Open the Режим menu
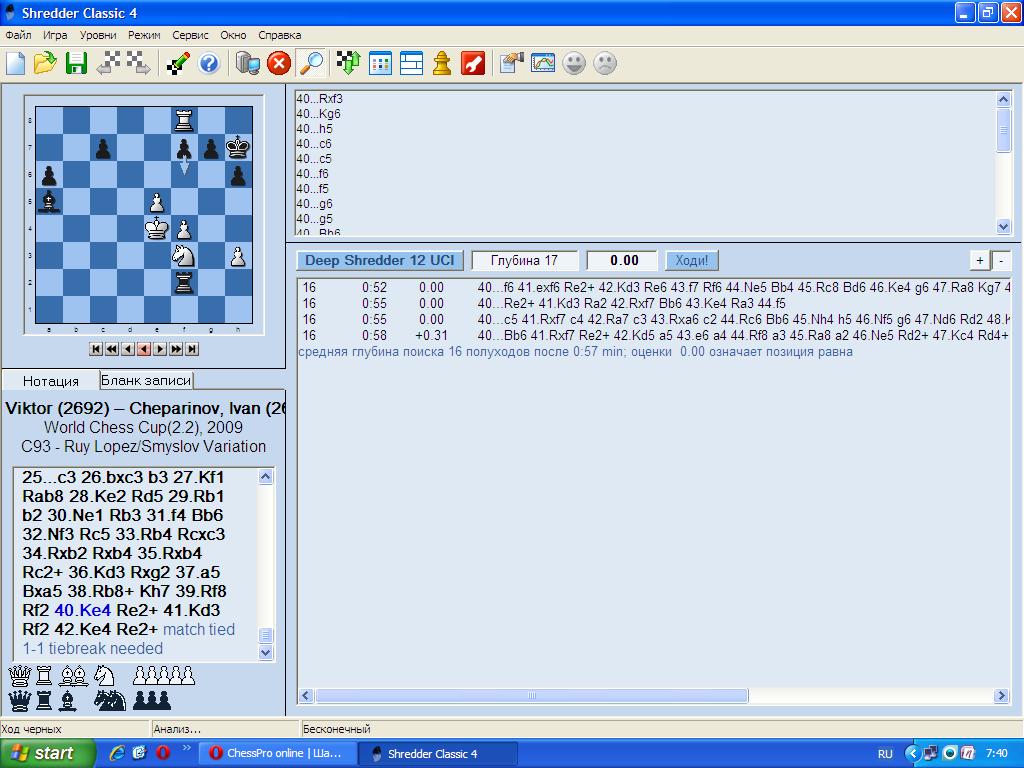The image size is (1024, 768). (x=144, y=35)
